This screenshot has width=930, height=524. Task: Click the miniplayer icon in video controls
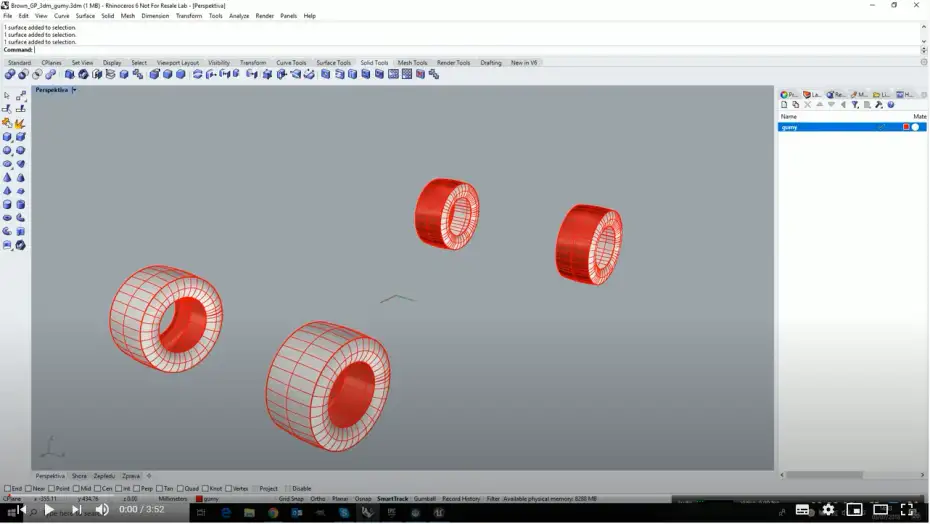point(855,510)
